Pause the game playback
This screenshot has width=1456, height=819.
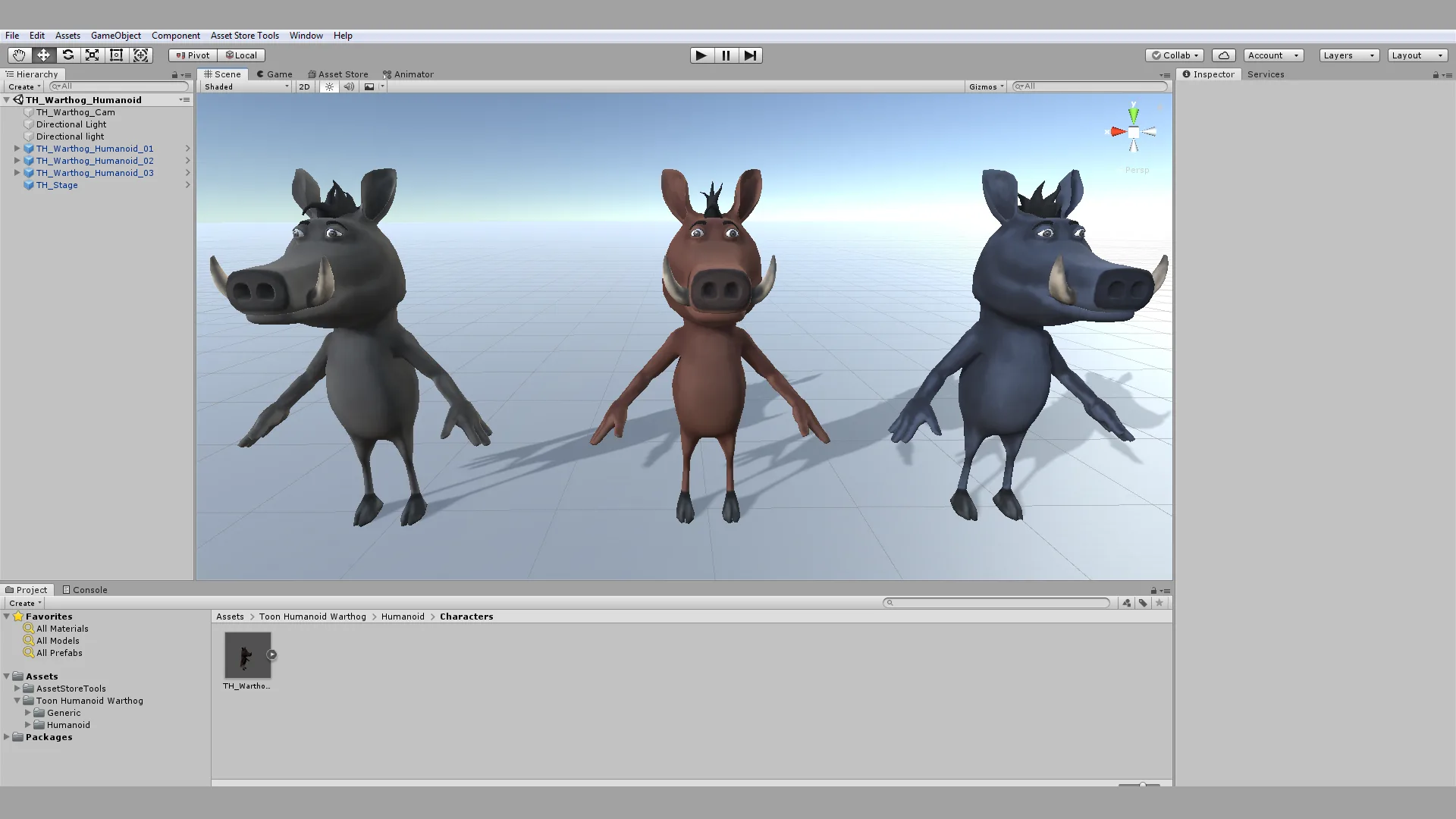pos(726,55)
